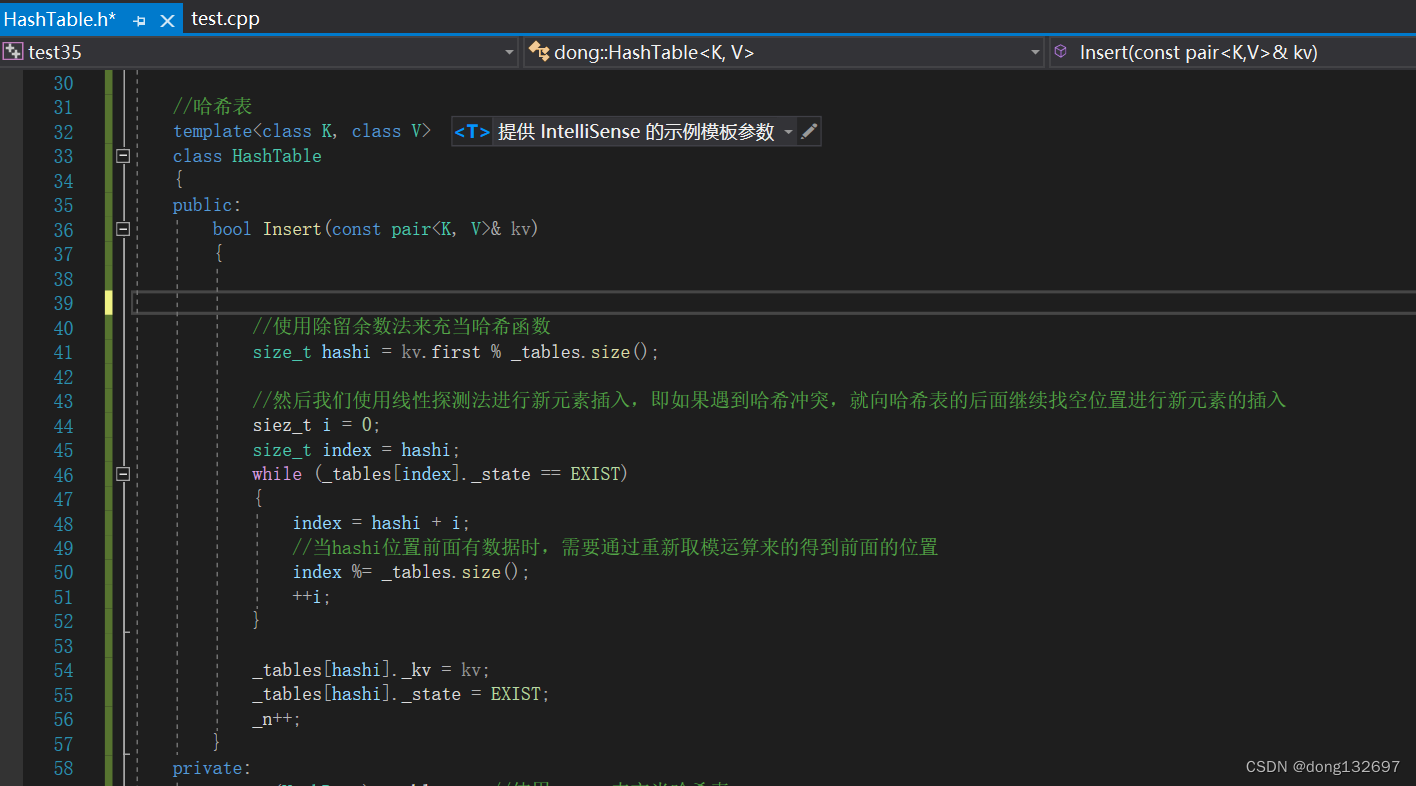Click the '//哈希表' comment

pos(213,107)
